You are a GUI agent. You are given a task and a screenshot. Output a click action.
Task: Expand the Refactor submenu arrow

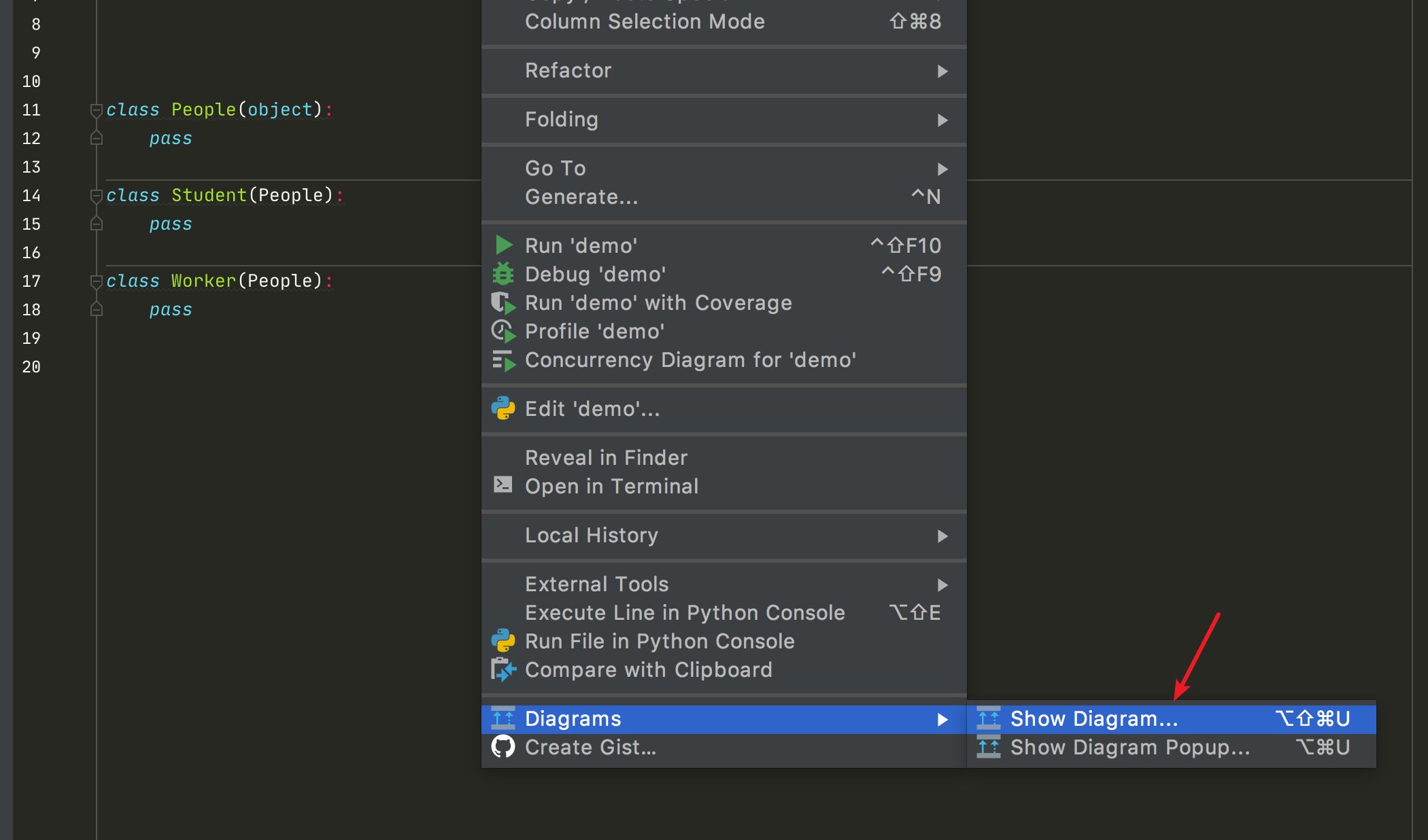tap(942, 71)
